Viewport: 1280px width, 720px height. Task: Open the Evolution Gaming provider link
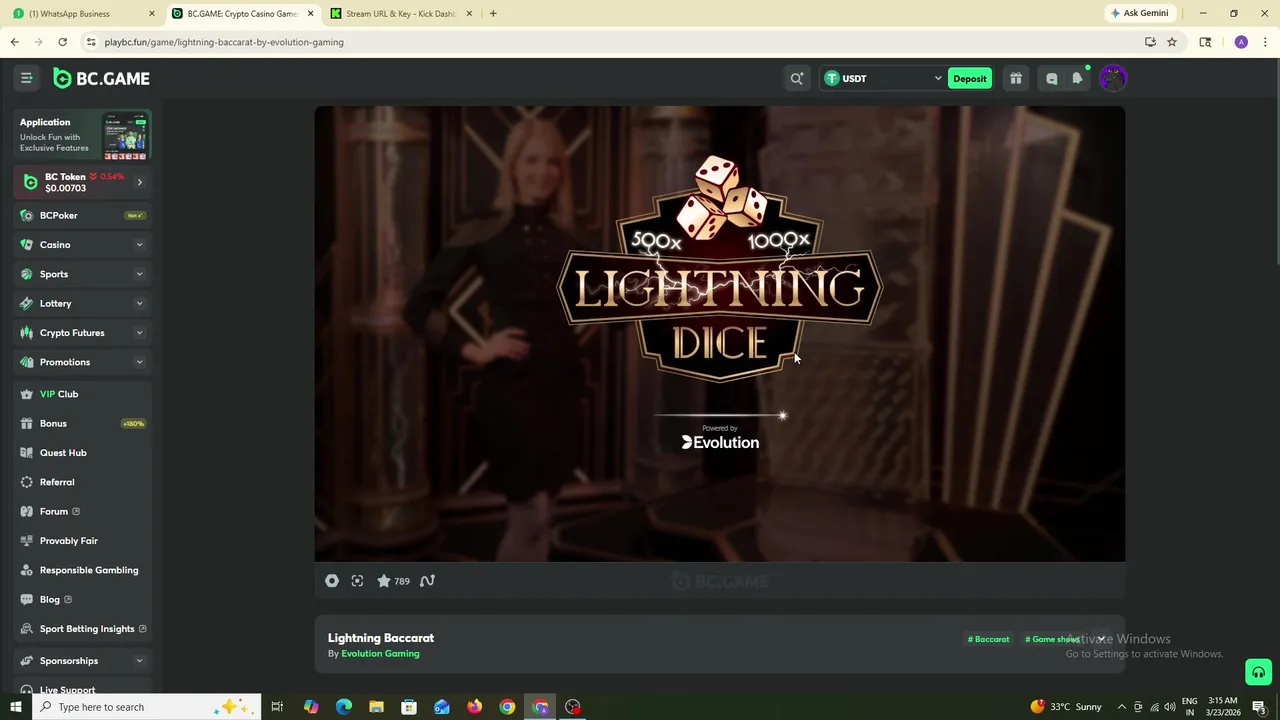click(x=380, y=654)
